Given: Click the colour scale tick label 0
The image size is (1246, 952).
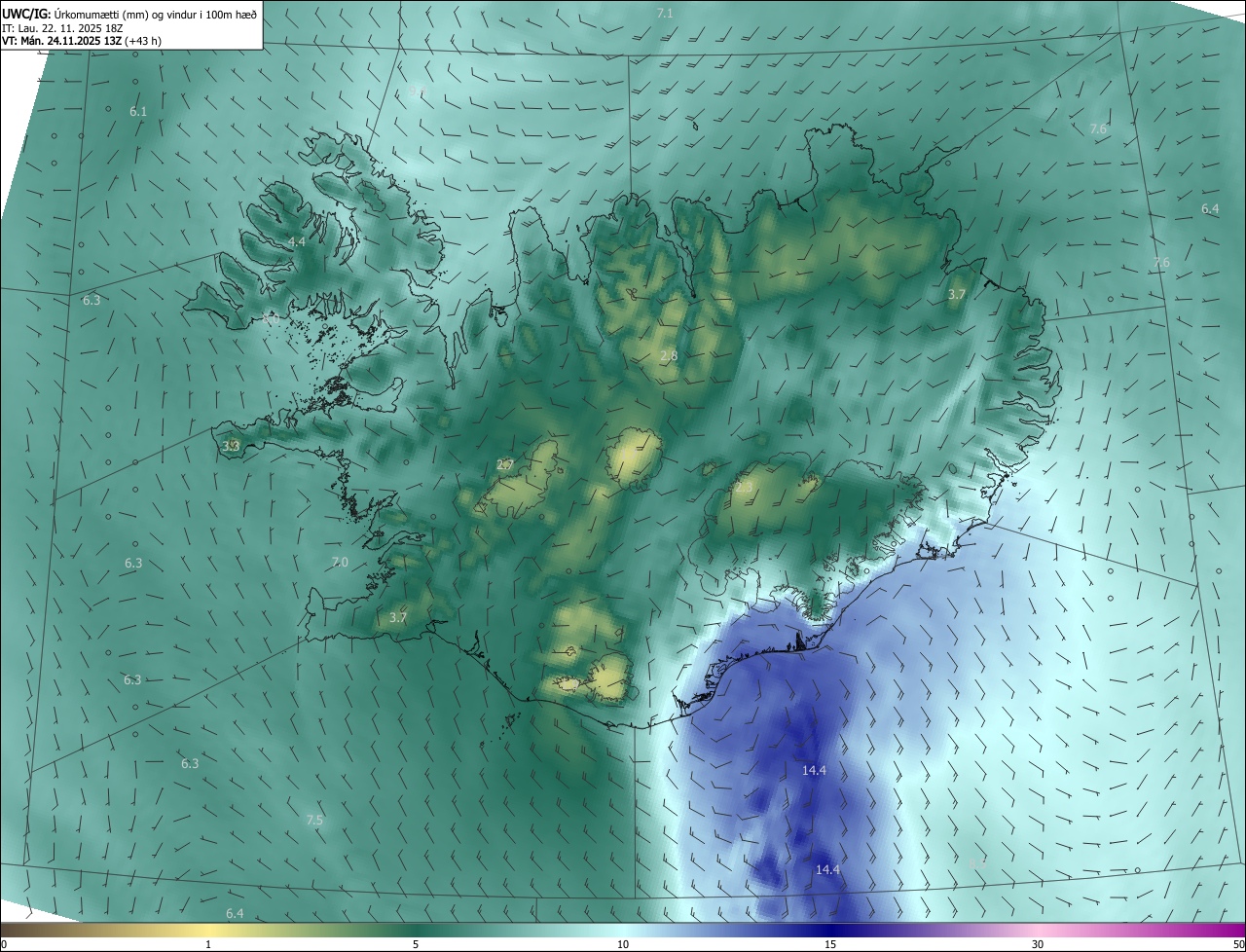Looking at the screenshot, I should click(4, 944).
